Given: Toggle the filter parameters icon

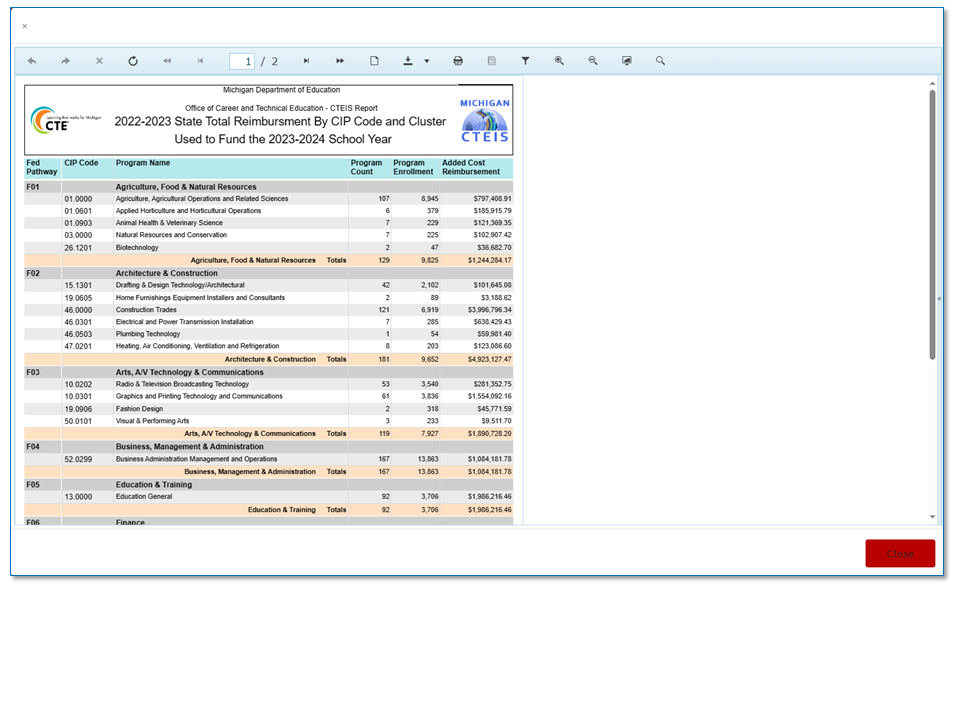Looking at the screenshot, I should click(525, 61).
